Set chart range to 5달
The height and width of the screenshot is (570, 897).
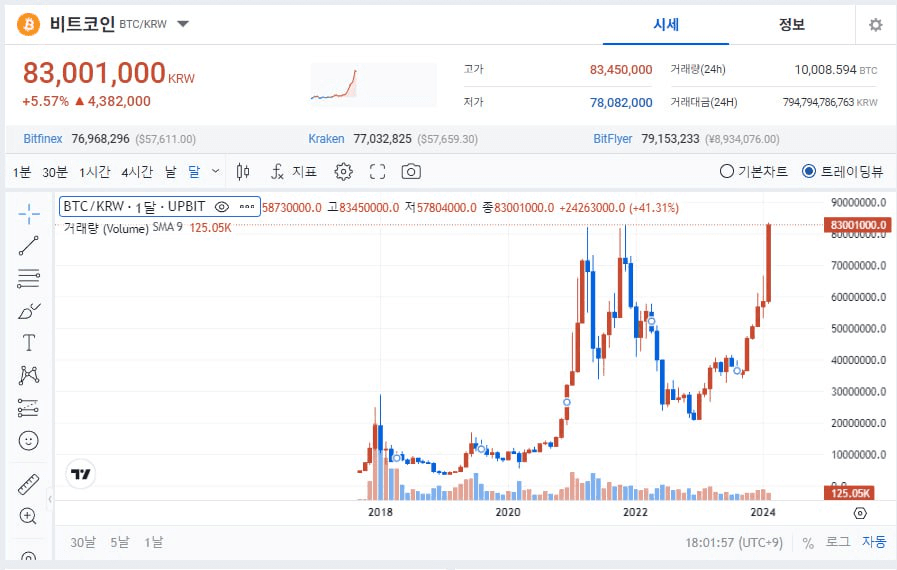(x=120, y=542)
